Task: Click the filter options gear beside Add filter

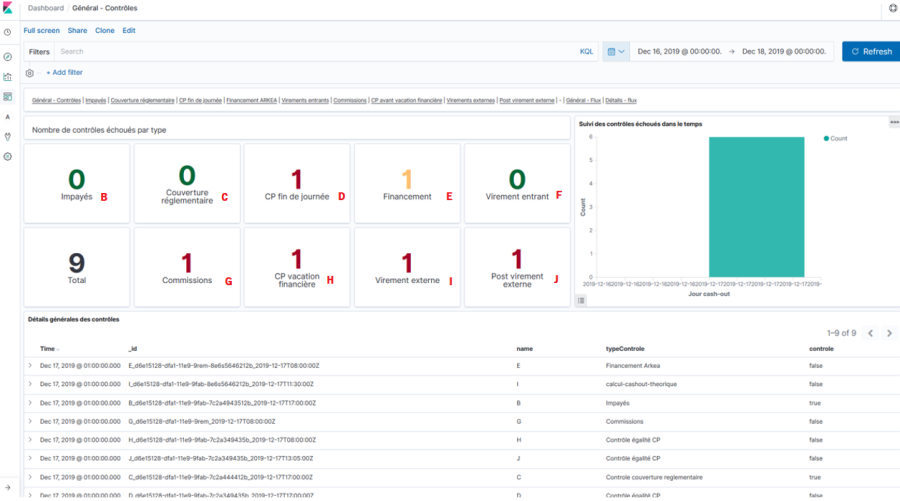Action: [x=30, y=73]
